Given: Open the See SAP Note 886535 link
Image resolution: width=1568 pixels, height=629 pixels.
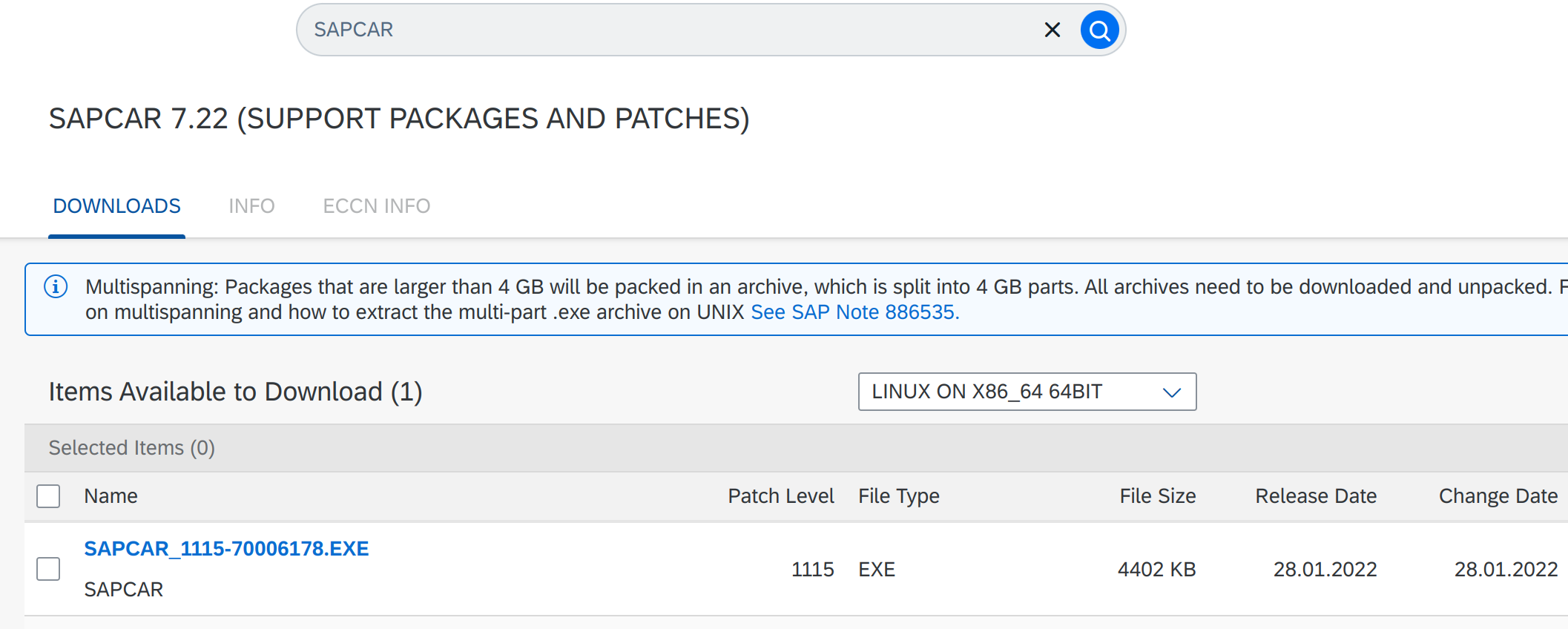Looking at the screenshot, I should click(855, 312).
